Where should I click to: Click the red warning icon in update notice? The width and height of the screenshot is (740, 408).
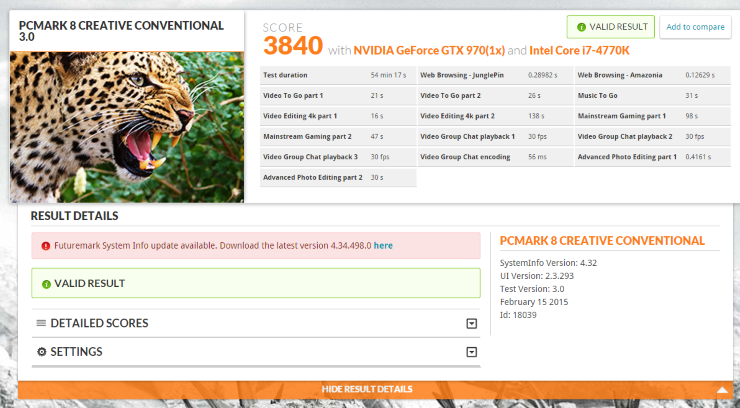pyautogui.click(x=46, y=246)
